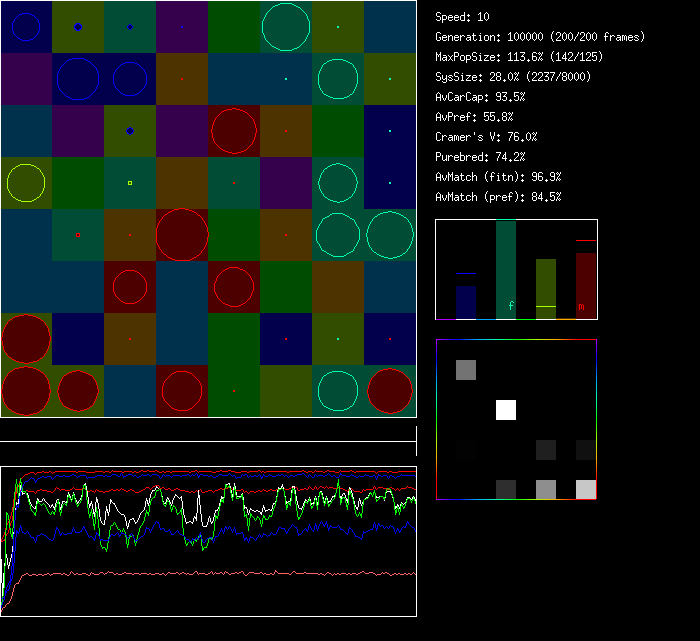
Task: Click the red 'm' label in the bar chart
Action: [x=581, y=306]
